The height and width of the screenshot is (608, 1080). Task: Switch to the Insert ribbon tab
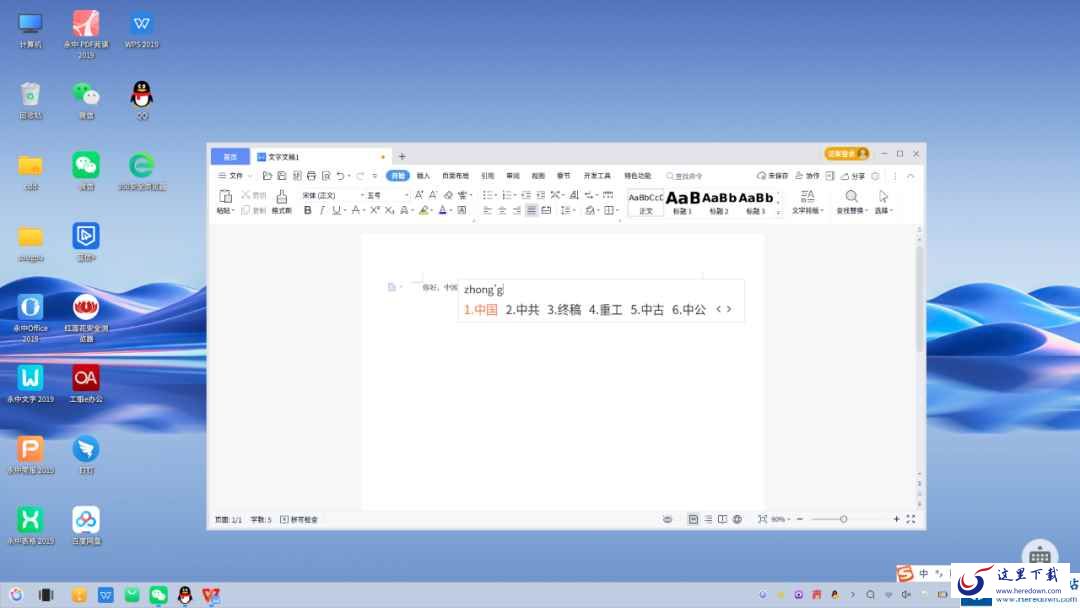423,176
